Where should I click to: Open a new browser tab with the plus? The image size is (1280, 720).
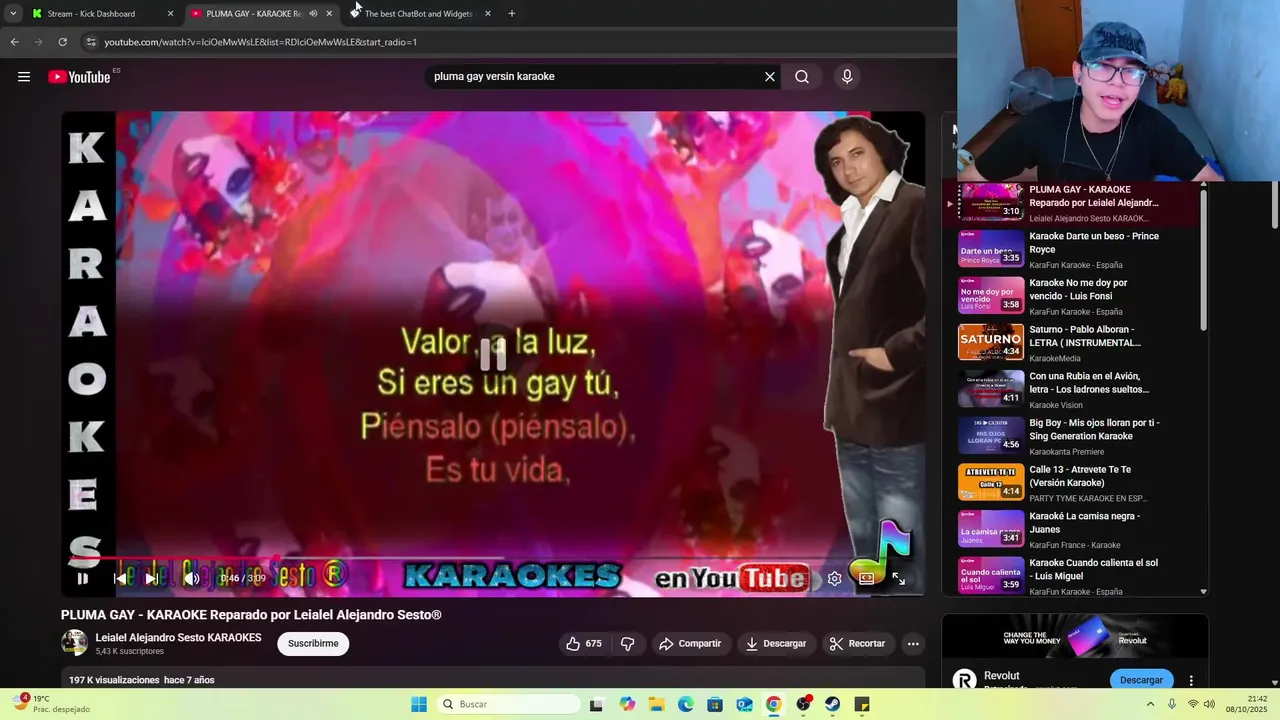click(512, 14)
